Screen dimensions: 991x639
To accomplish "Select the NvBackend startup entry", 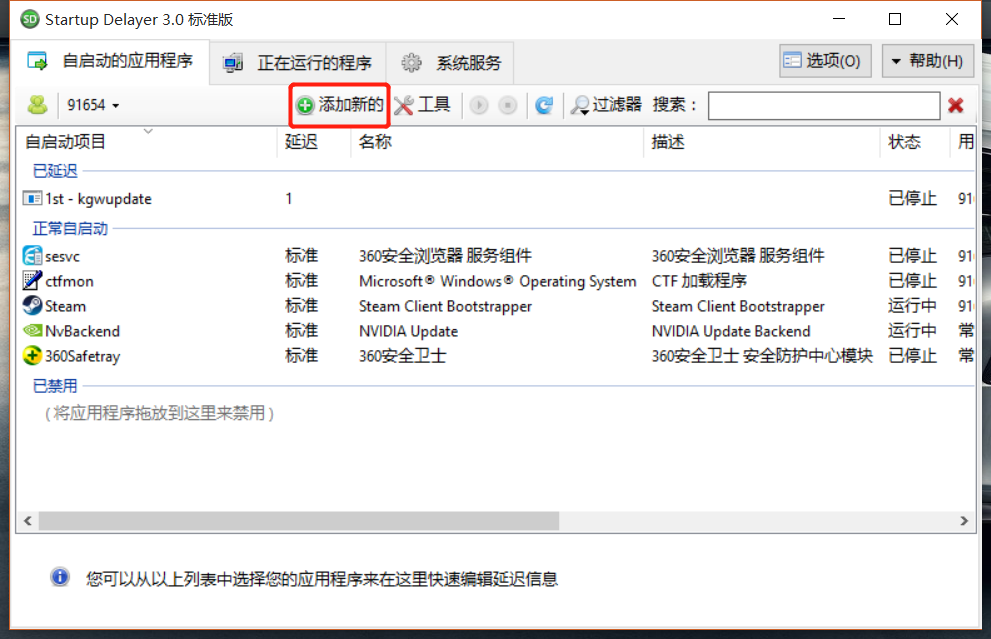I will [x=496, y=331].
